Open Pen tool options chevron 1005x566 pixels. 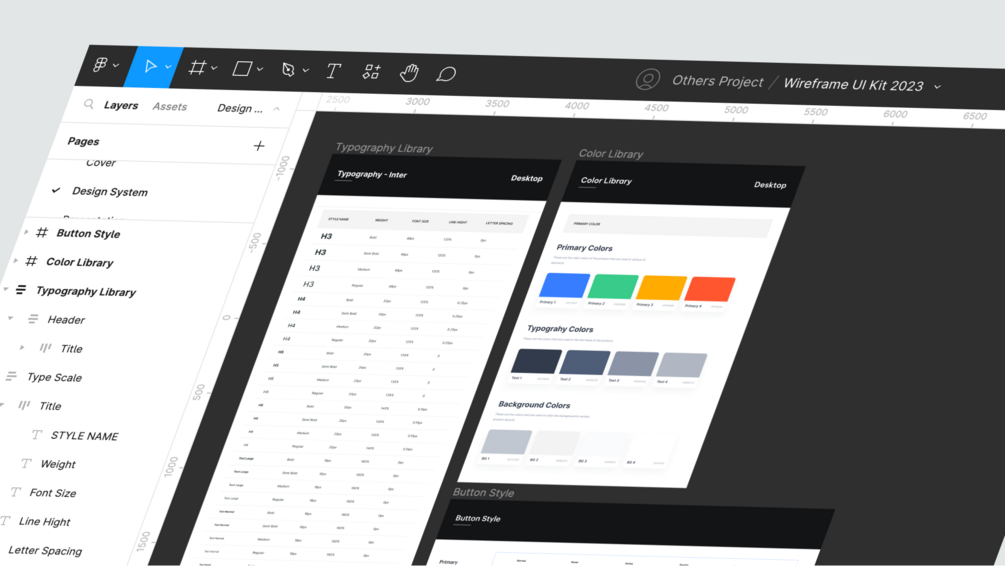point(306,71)
